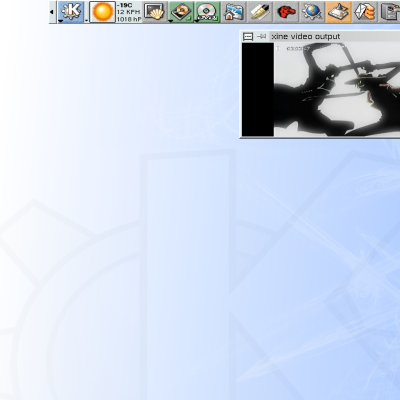Click the xine video output title bar

pyautogui.click(x=335, y=37)
